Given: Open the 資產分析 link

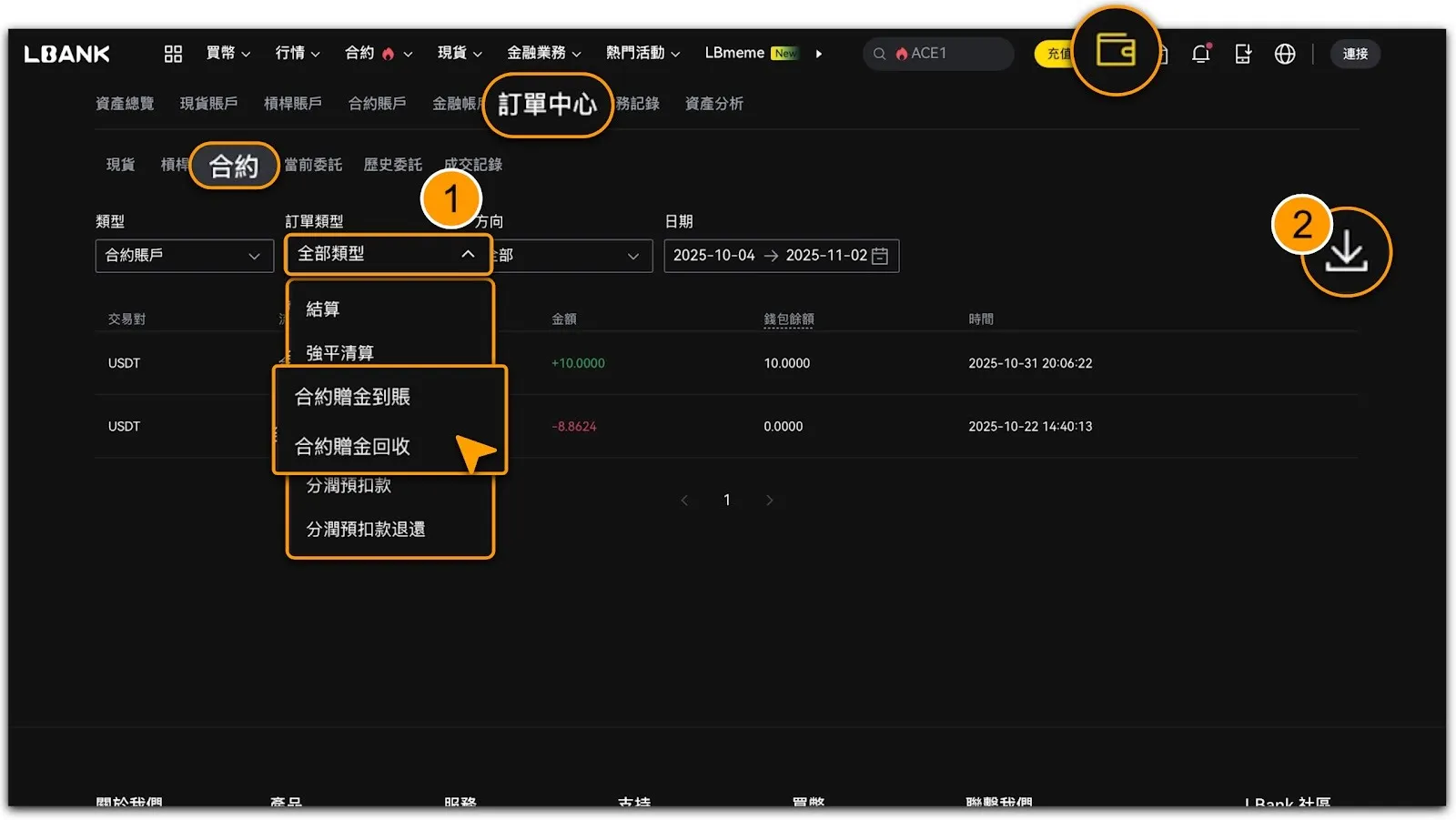Looking at the screenshot, I should [713, 104].
